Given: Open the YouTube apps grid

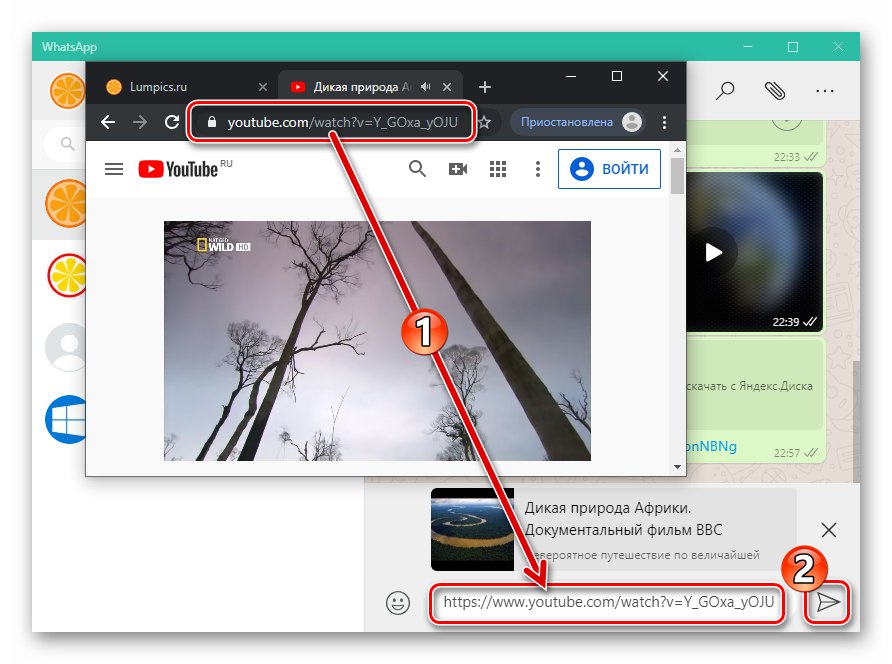Looking at the screenshot, I should point(498,169).
